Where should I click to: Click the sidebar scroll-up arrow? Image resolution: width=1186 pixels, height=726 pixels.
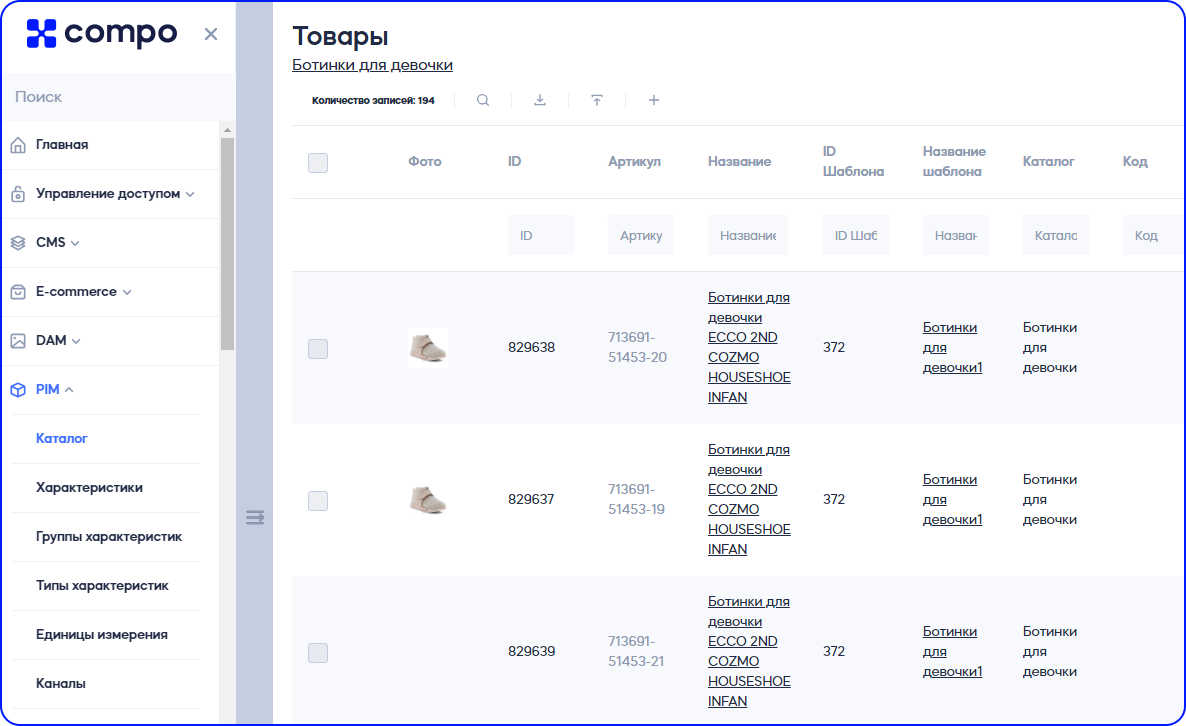[227, 131]
